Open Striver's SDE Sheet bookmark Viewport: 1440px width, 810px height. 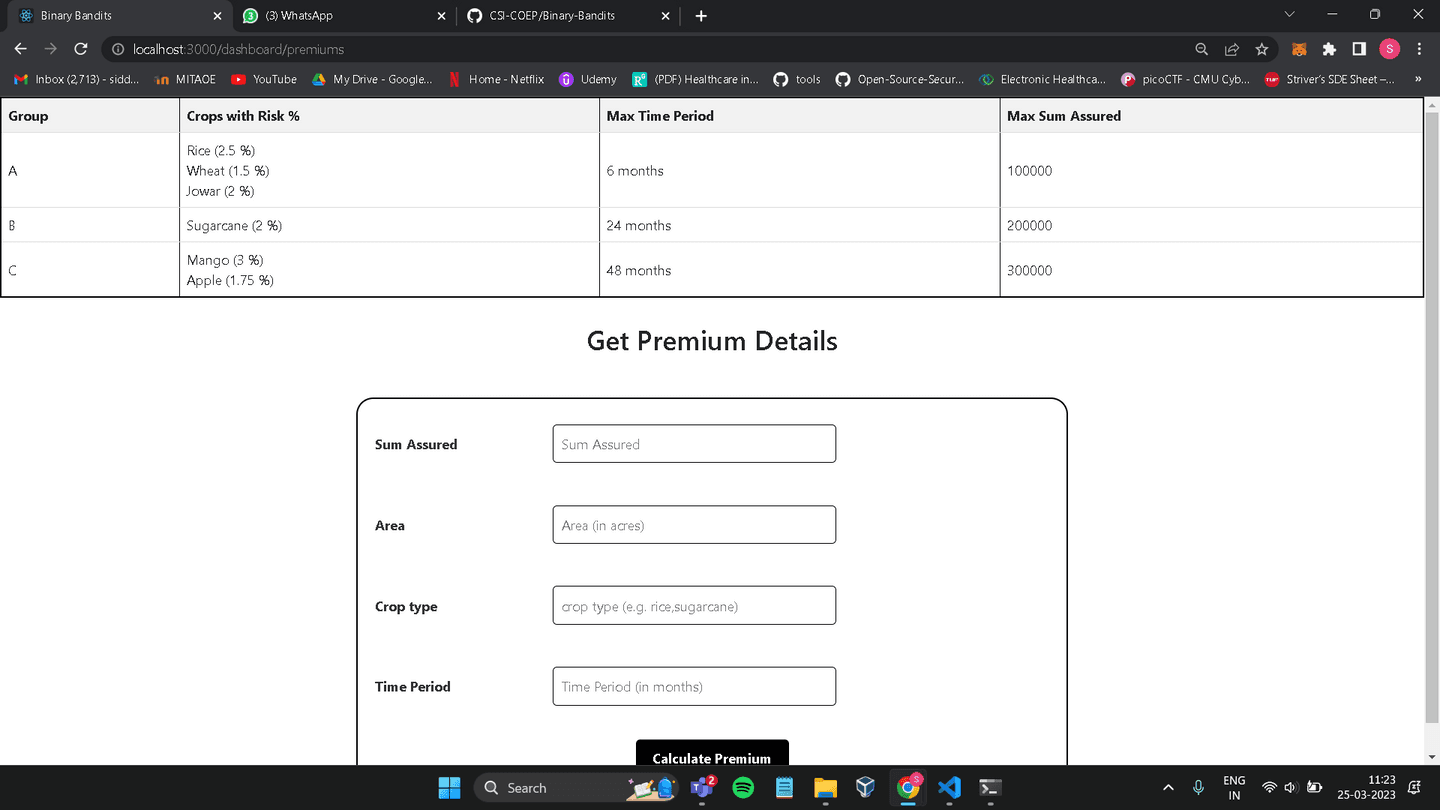pos(1330,79)
